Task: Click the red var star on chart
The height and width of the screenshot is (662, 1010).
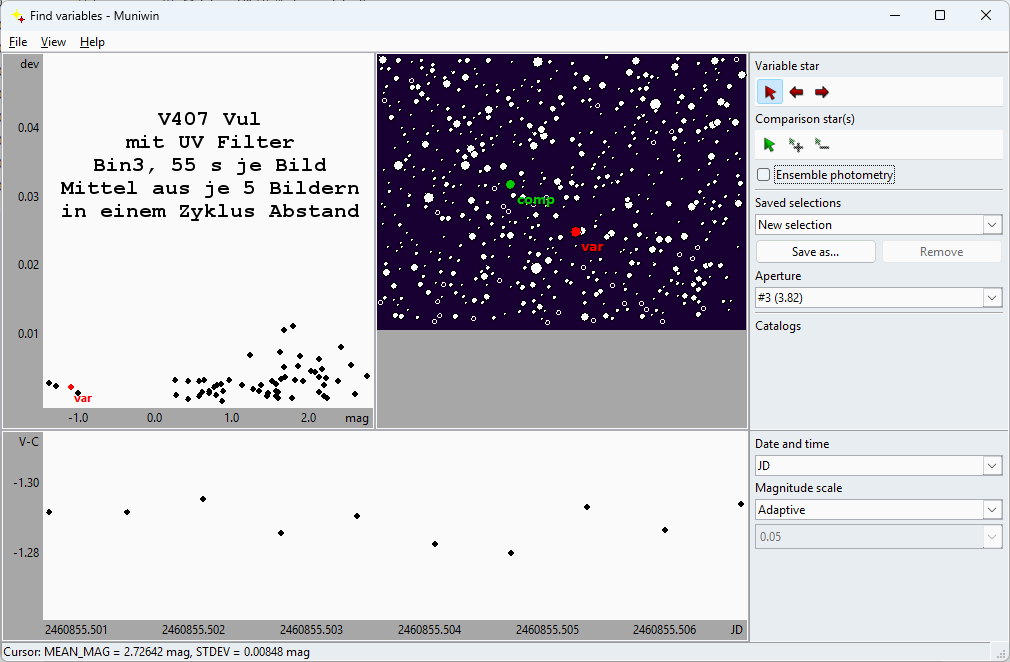Action: click(x=576, y=232)
